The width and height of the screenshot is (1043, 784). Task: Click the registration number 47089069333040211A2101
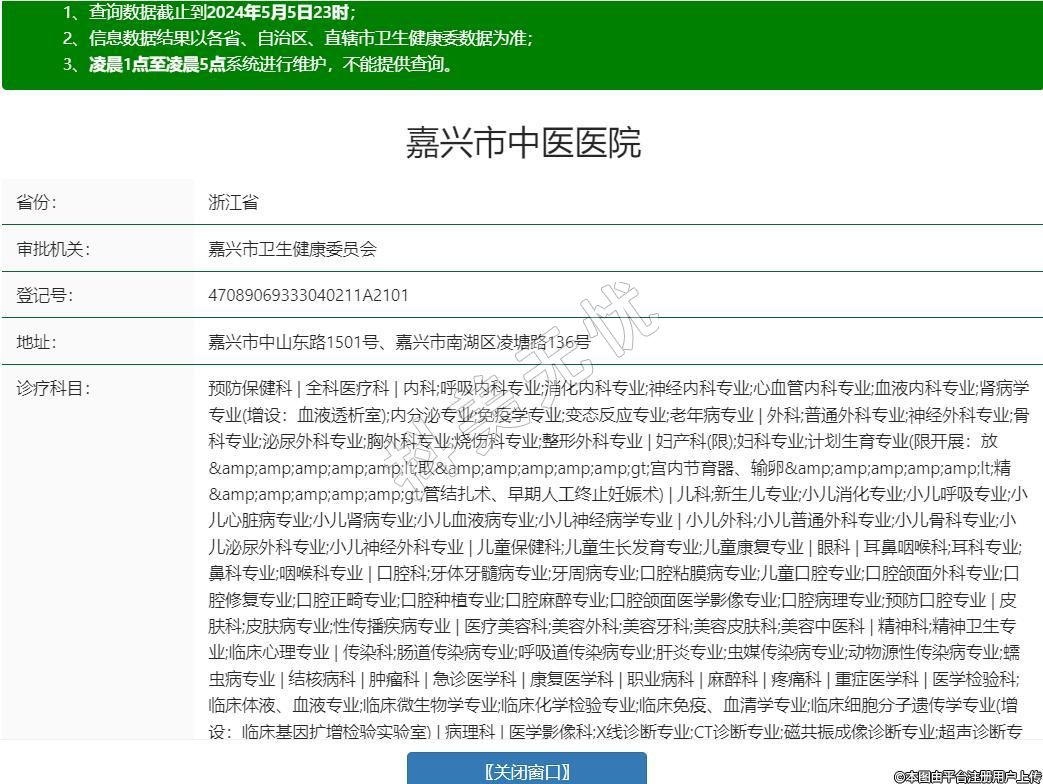click(308, 296)
